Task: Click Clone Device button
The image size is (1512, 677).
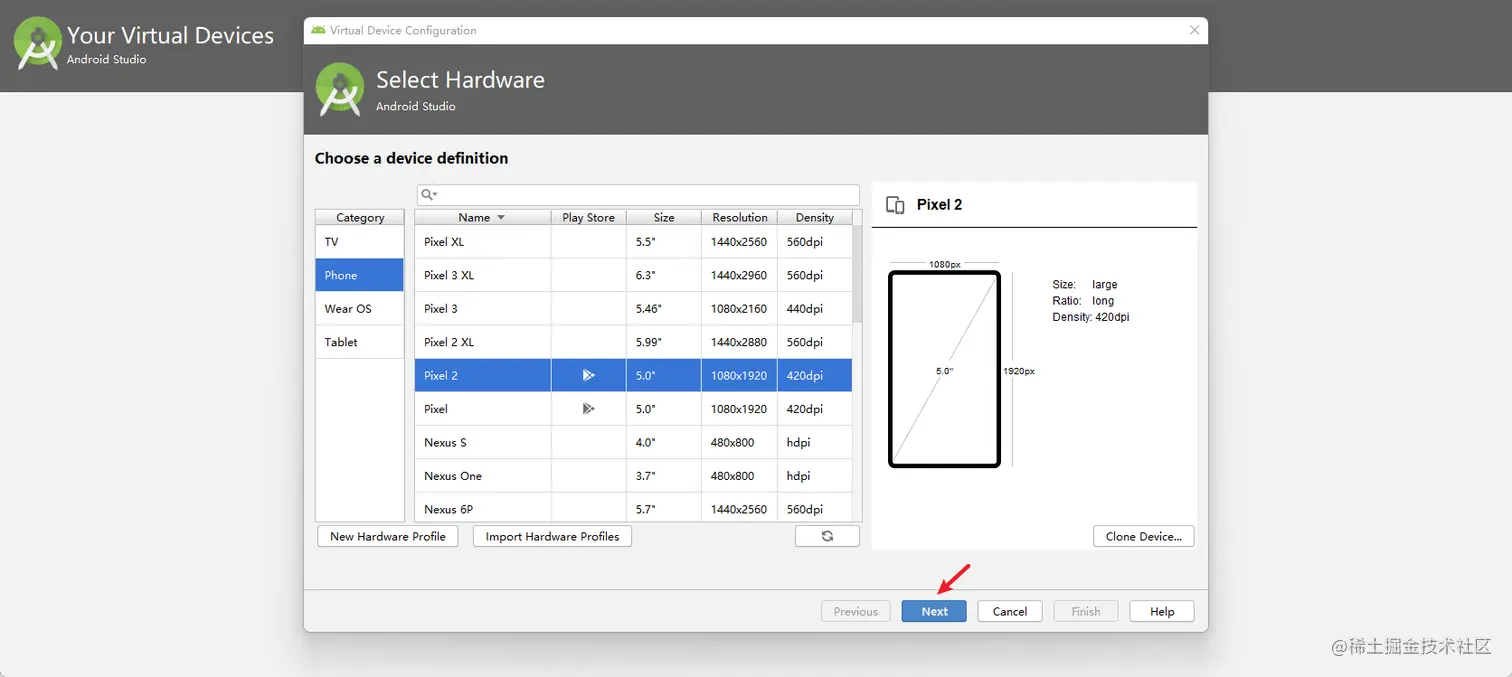Action: pyautogui.click(x=1144, y=536)
